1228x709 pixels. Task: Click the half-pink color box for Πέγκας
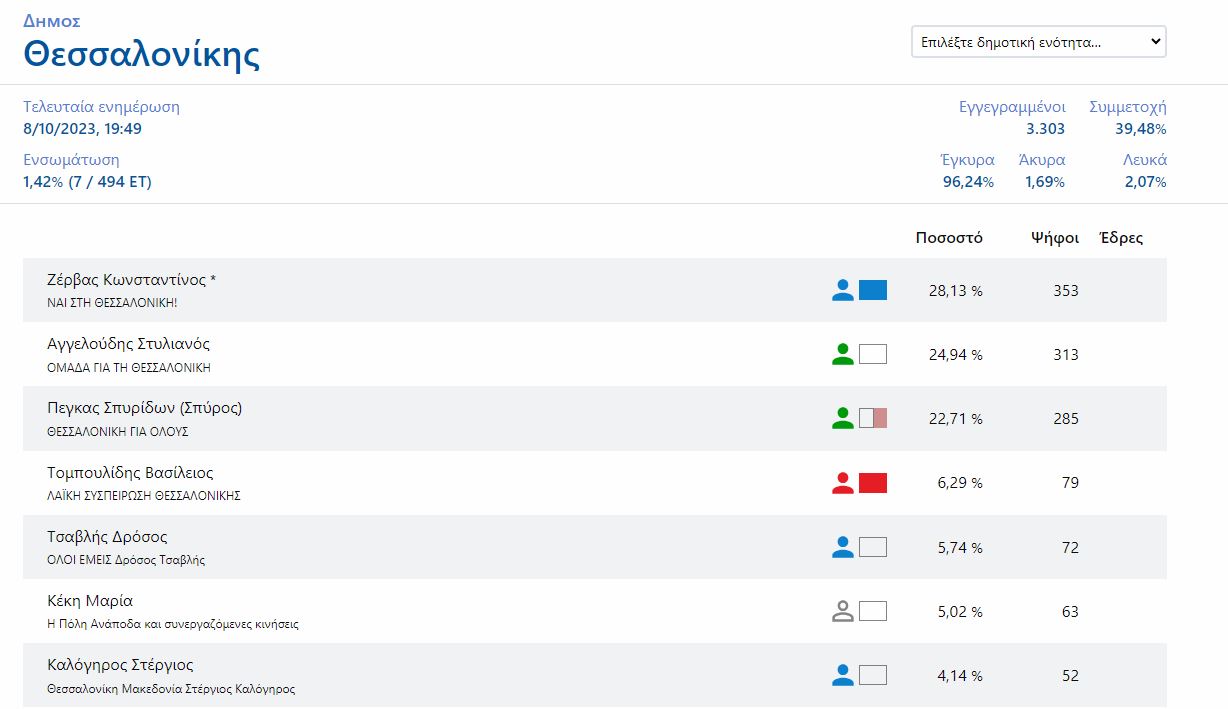coord(873,418)
